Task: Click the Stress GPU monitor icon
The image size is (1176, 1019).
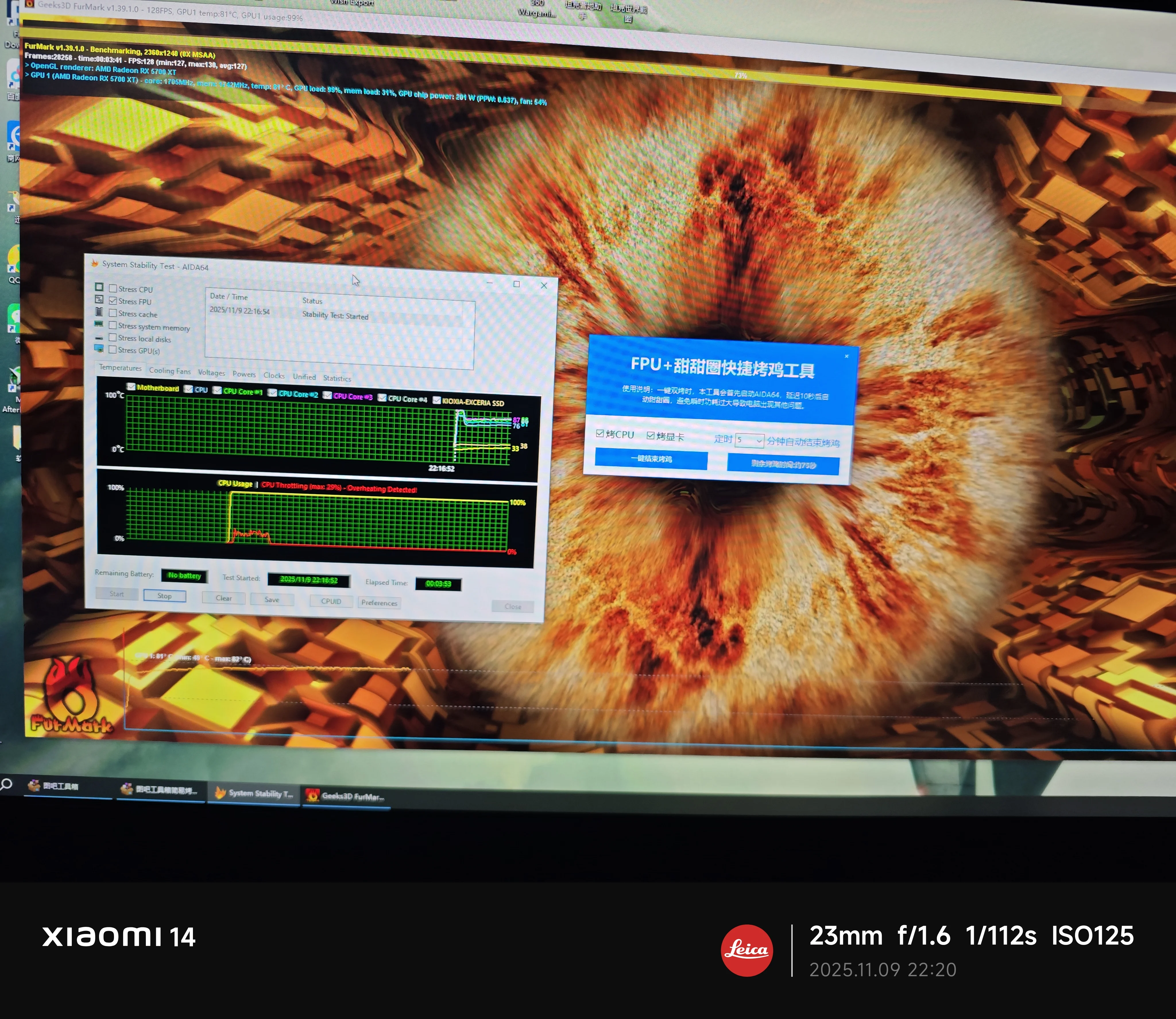Action: point(99,349)
